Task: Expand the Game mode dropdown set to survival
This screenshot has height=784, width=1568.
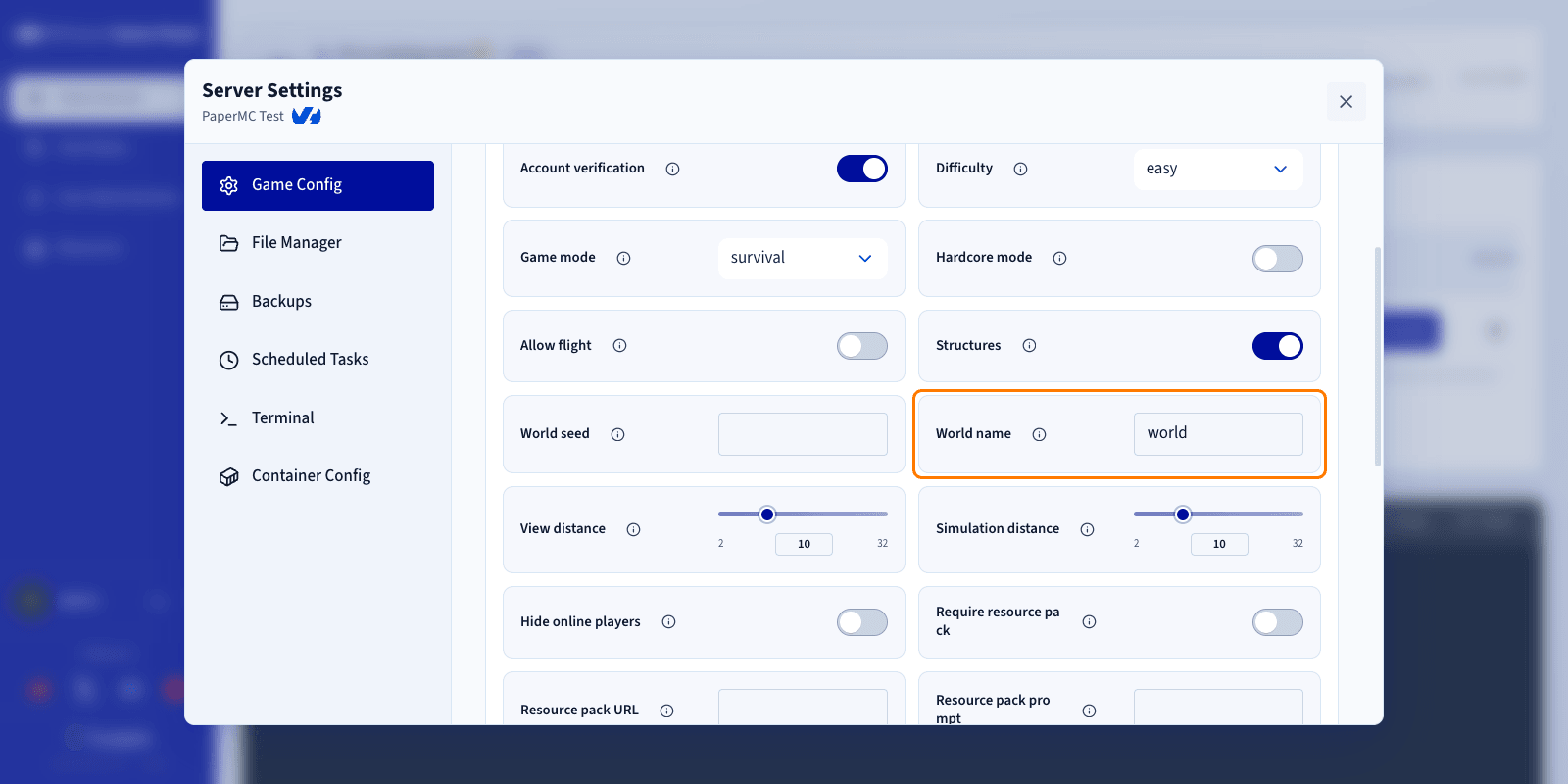Action: click(803, 258)
